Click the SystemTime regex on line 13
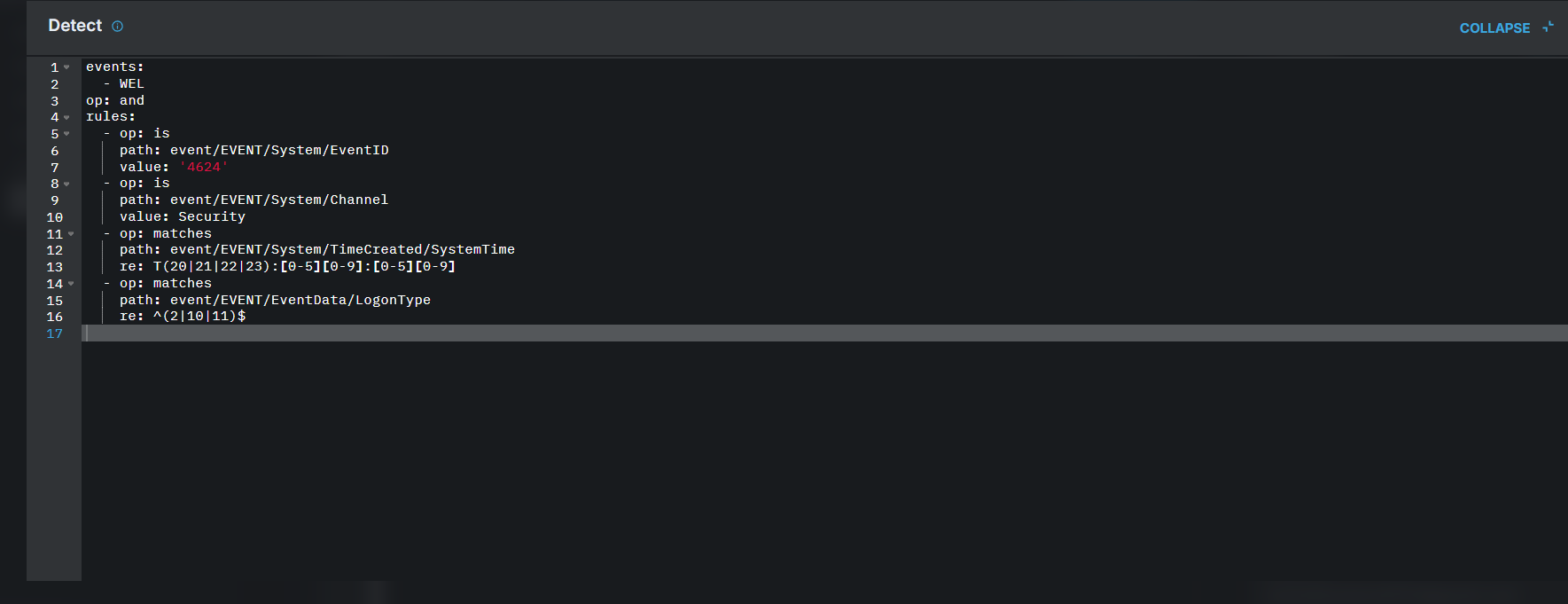This screenshot has height=604, width=1568. click(x=304, y=266)
